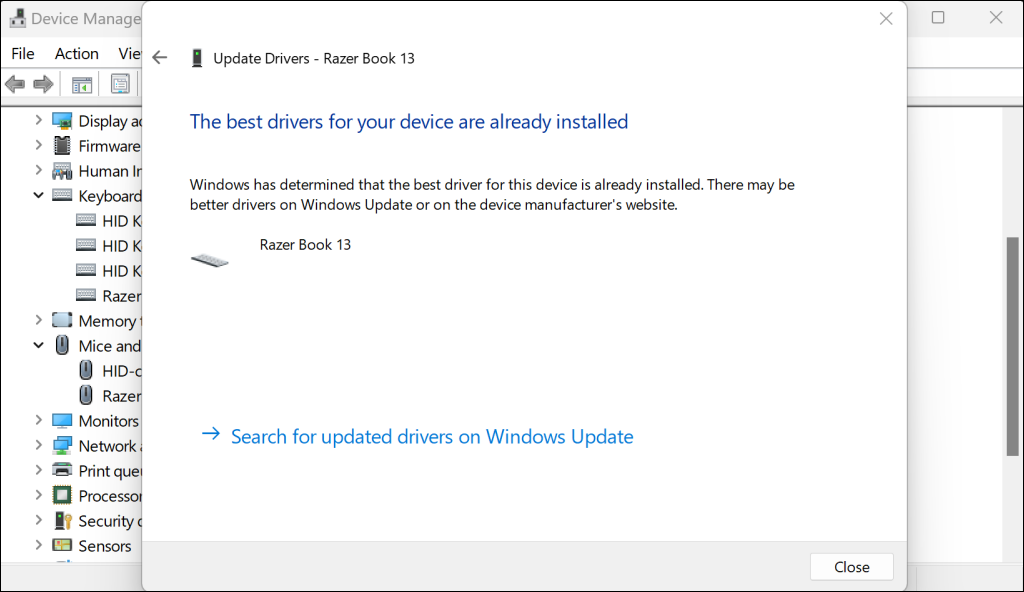Select the Monitors category icon
Viewport: 1024px width, 592px height.
click(62, 421)
